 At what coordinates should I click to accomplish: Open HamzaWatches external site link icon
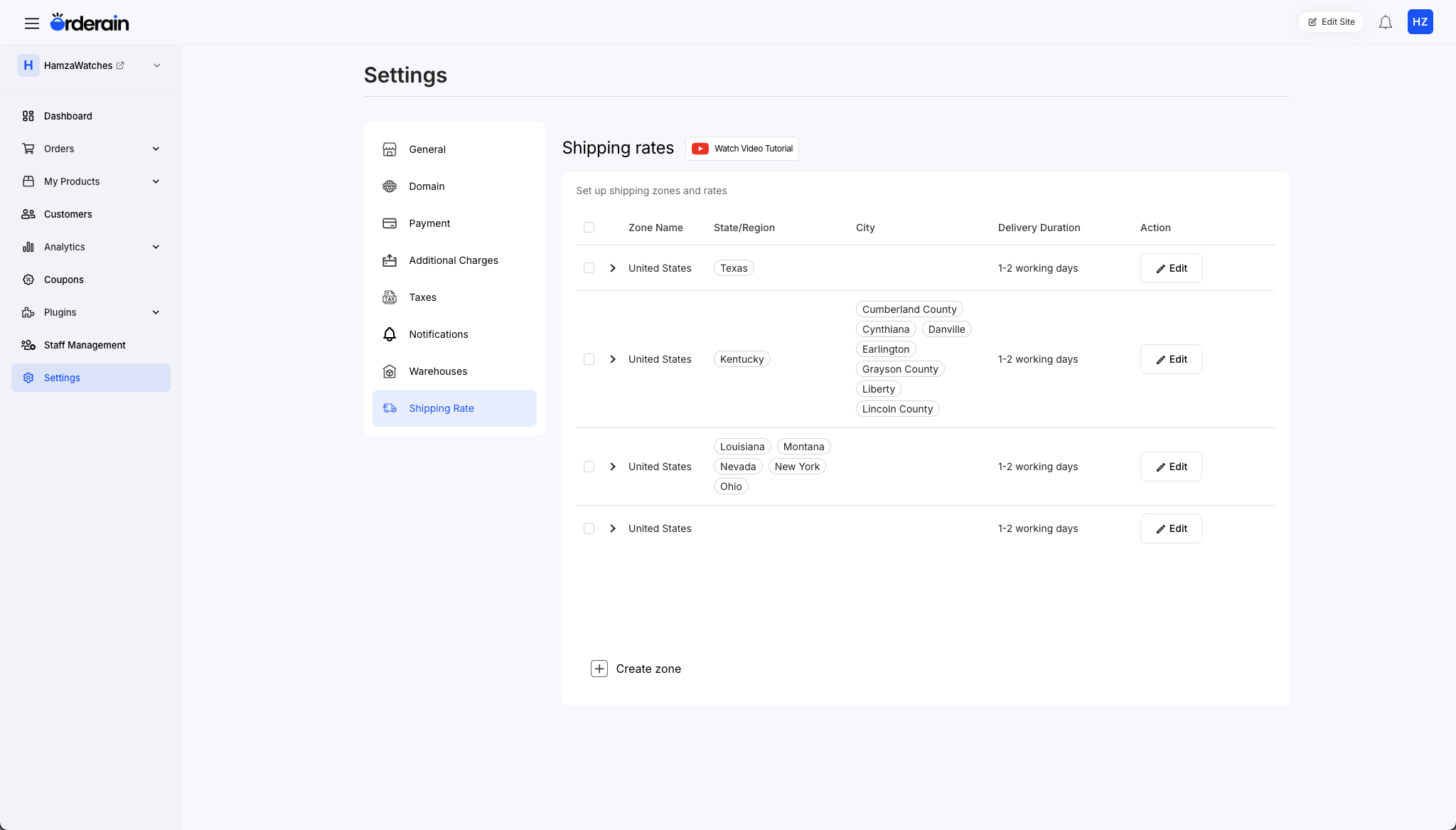coord(120,65)
